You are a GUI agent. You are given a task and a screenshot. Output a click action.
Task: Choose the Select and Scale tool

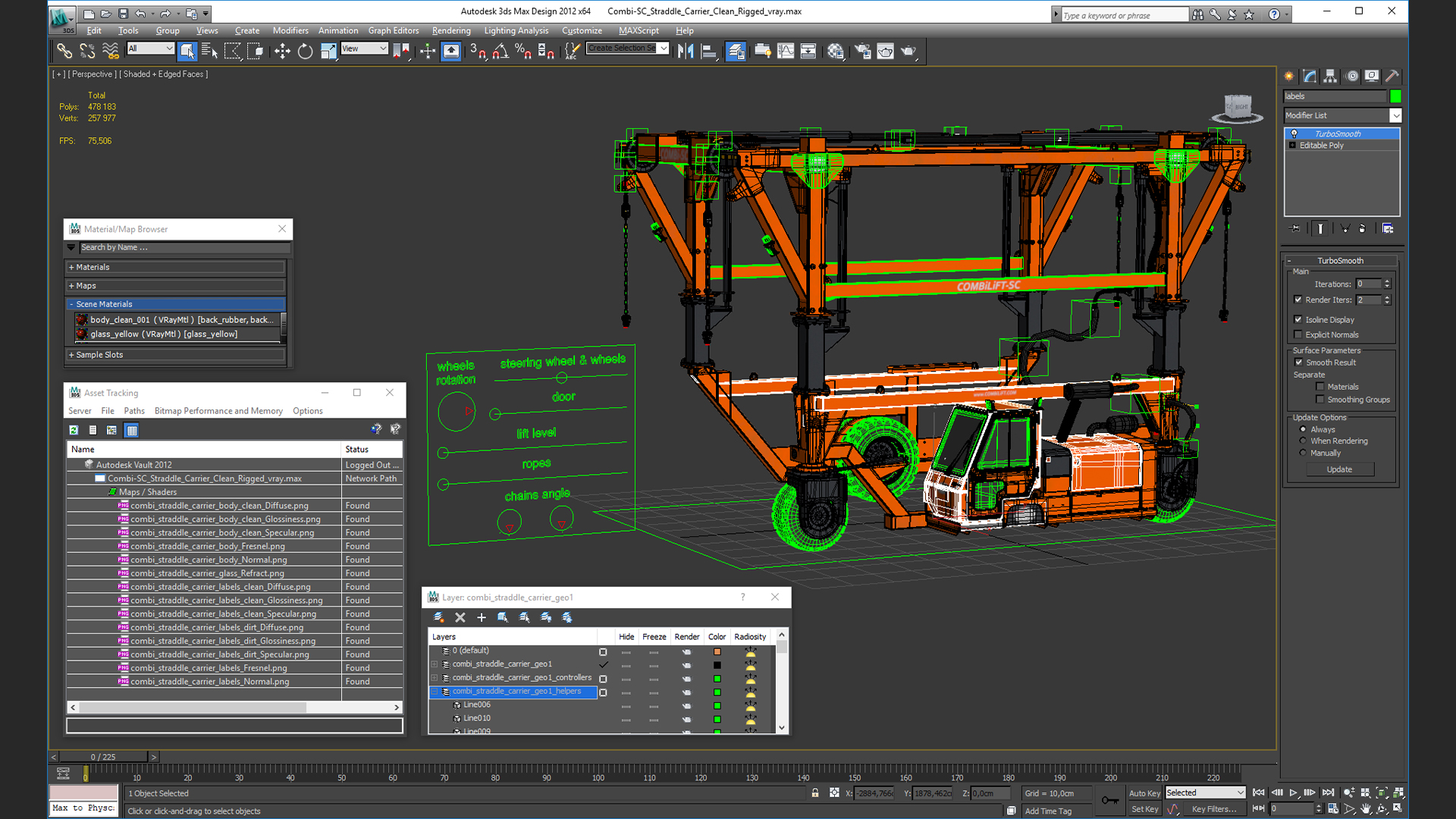coord(328,51)
